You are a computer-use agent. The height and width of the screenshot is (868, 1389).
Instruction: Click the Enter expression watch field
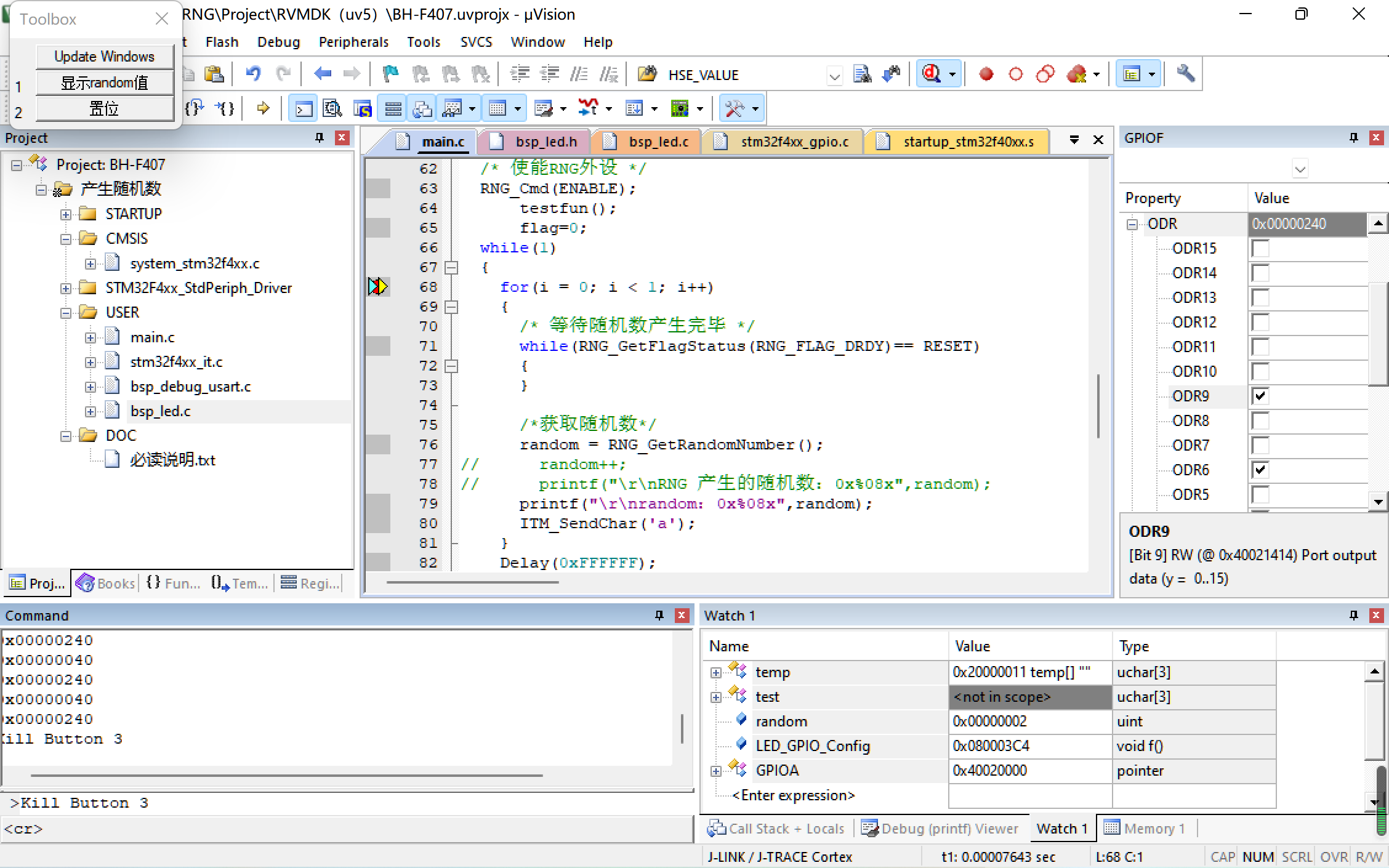[x=793, y=795]
